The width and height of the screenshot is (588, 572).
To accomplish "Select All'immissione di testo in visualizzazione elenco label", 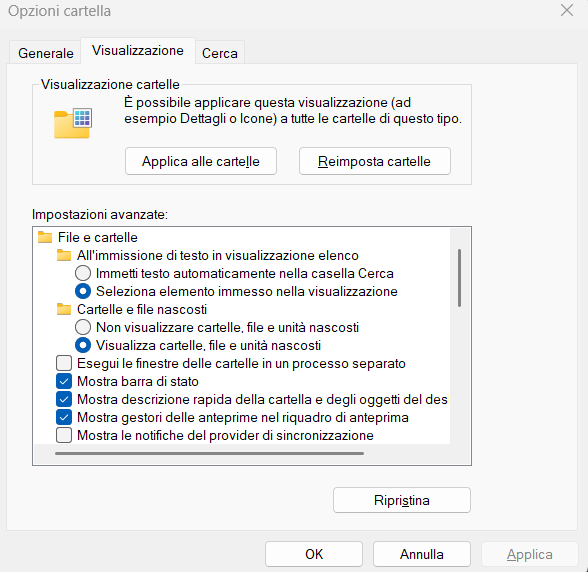I will pyautogui.click(x=218, y=255).
